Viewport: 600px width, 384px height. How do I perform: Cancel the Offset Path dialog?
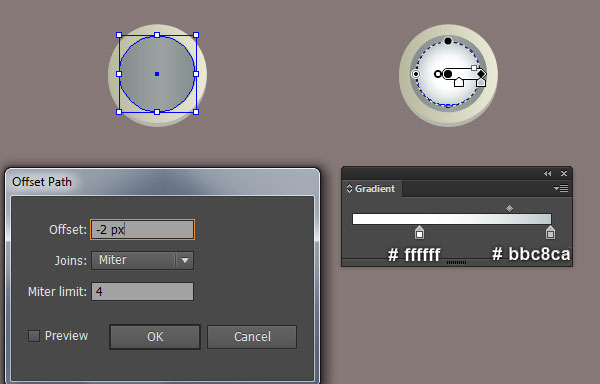(252, 337)
